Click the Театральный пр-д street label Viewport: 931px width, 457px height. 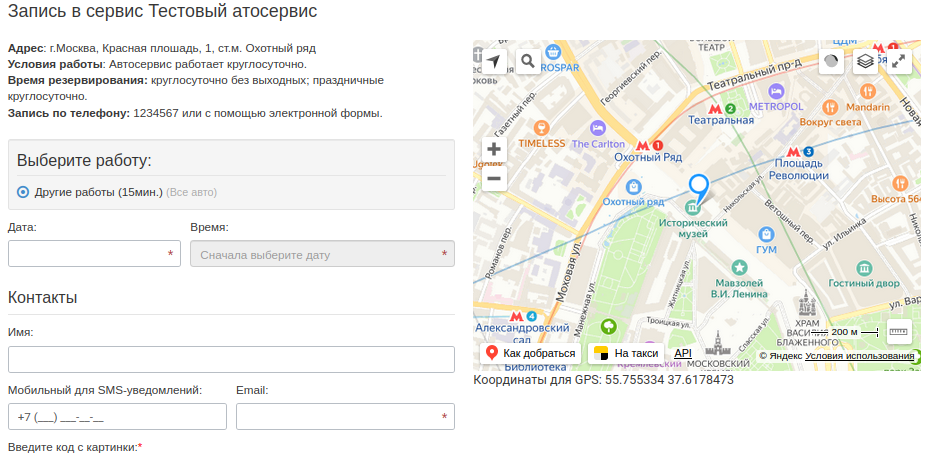[x=754, y=75]
